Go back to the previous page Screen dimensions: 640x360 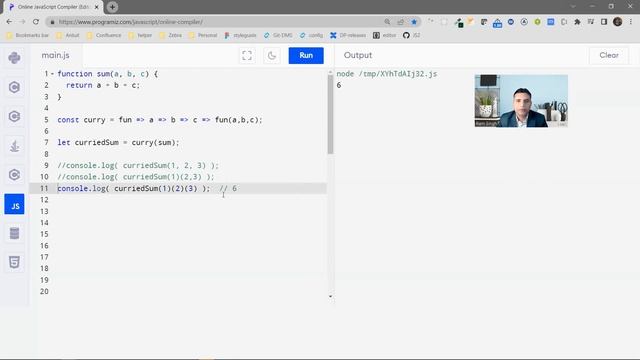pyautogui.click(x=9, y=22)
